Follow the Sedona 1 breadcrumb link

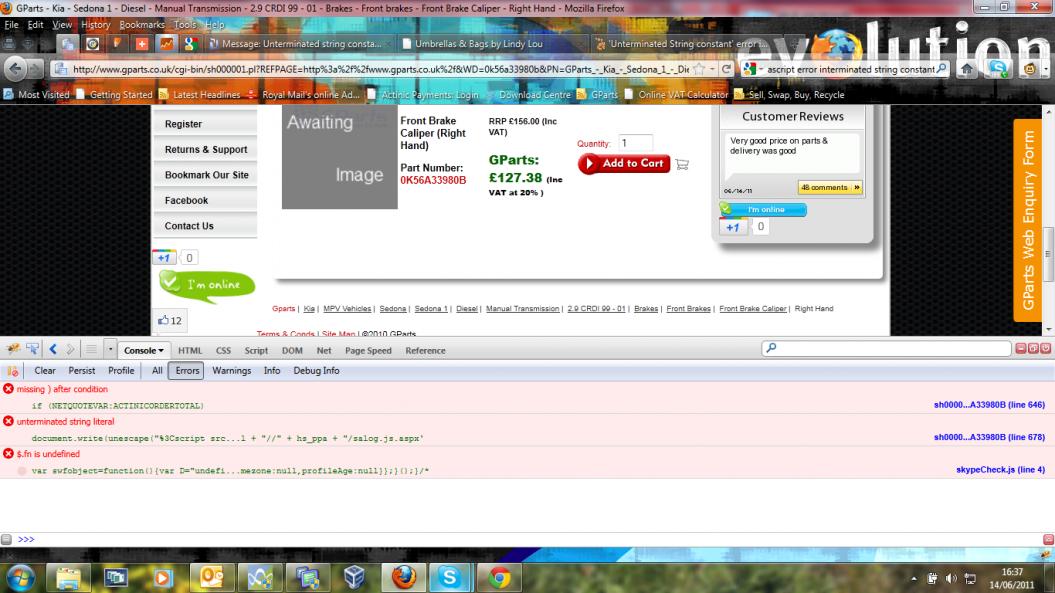431,309
